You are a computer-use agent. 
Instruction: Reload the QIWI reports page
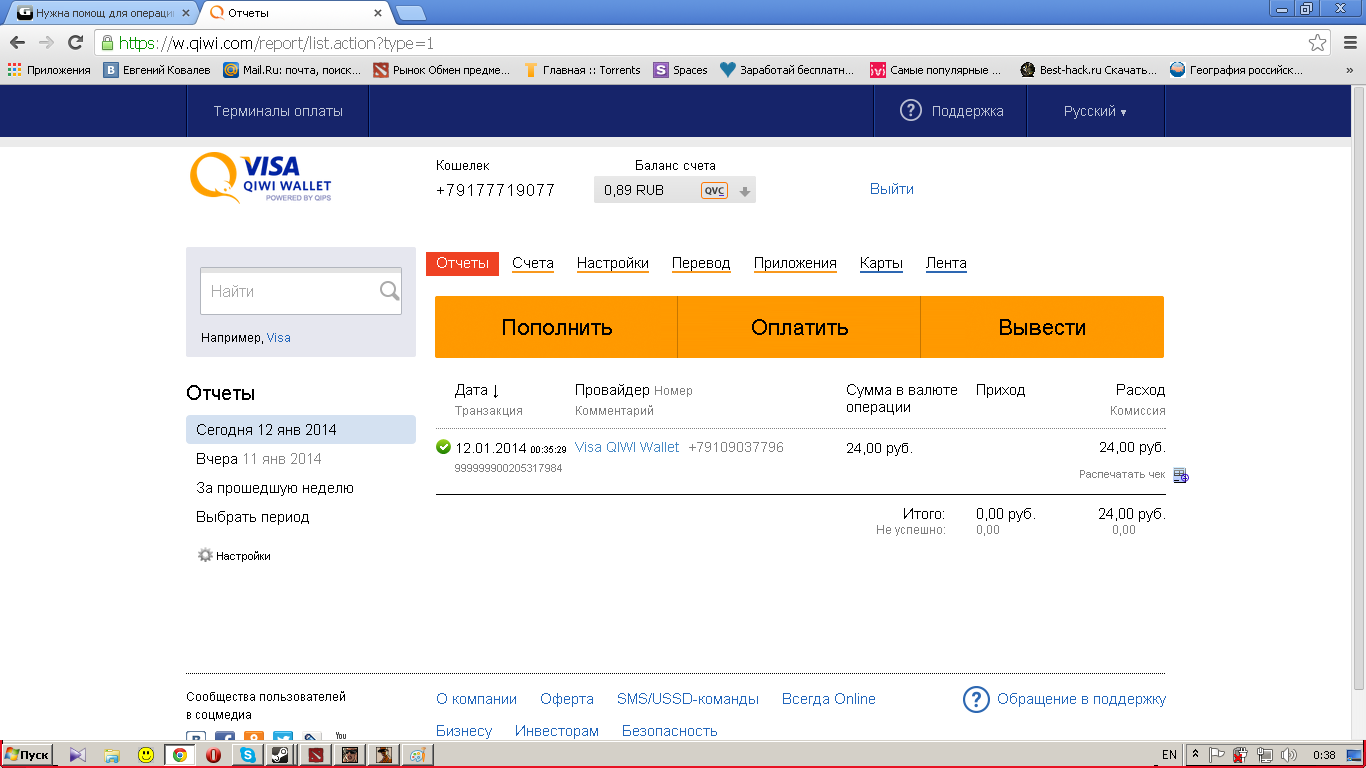75,43
